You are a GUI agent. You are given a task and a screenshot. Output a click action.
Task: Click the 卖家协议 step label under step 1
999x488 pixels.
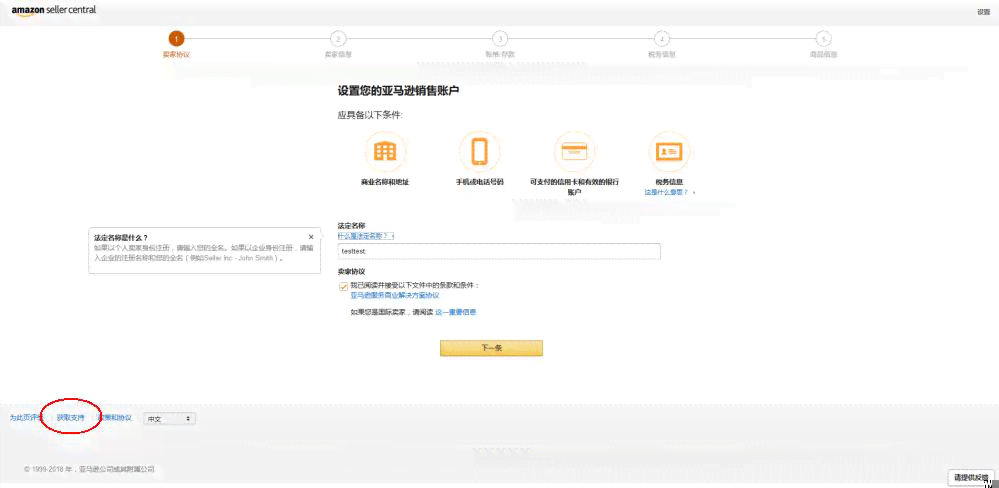tap(176, 55)
